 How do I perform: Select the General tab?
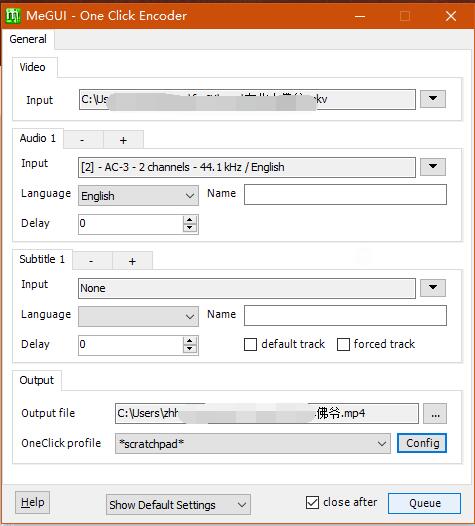(28, 39)
